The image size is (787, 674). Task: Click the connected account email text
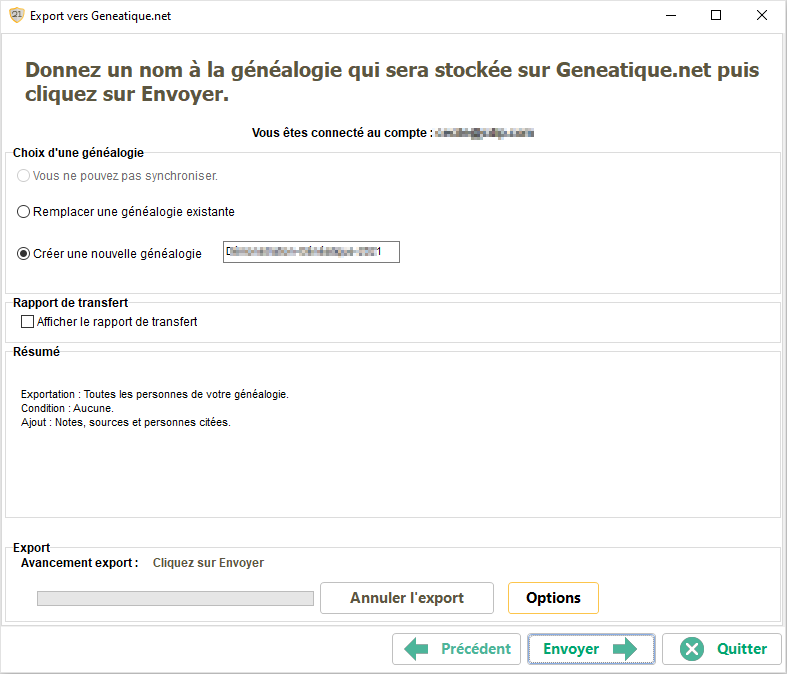(484, 133)
